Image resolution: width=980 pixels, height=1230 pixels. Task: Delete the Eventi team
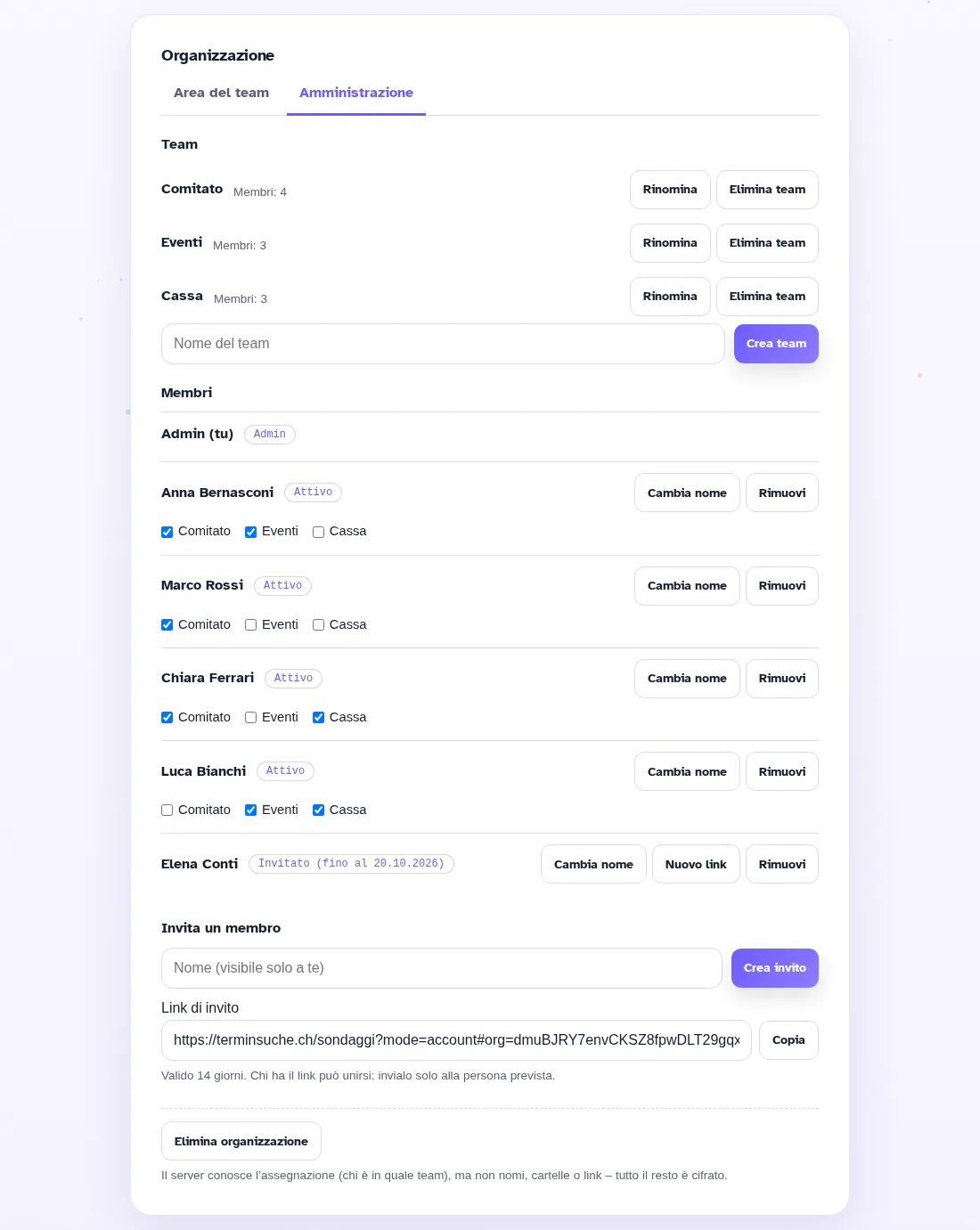point(767,243)
